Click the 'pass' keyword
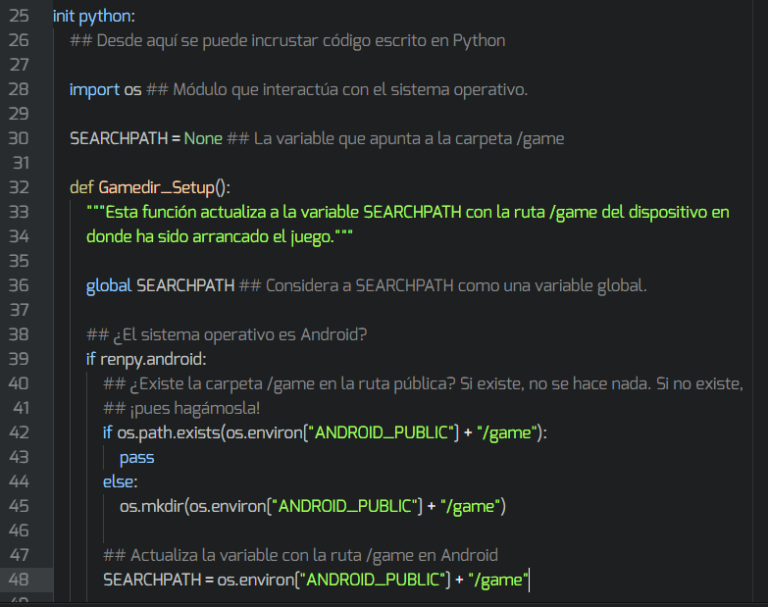 pyautogui.click(x=137, y=457)
